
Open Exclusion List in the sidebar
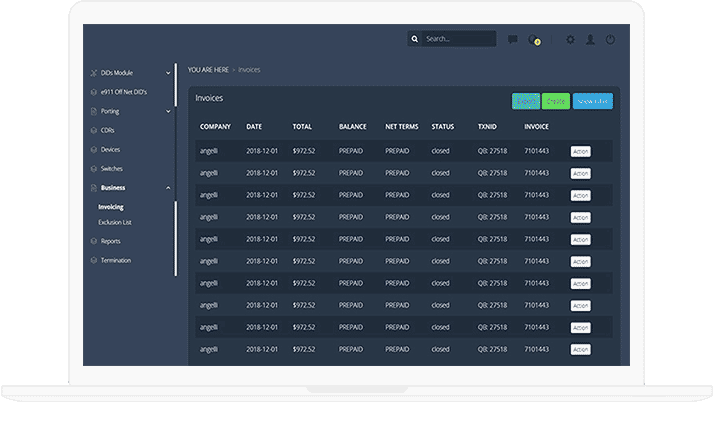(114, 222)
